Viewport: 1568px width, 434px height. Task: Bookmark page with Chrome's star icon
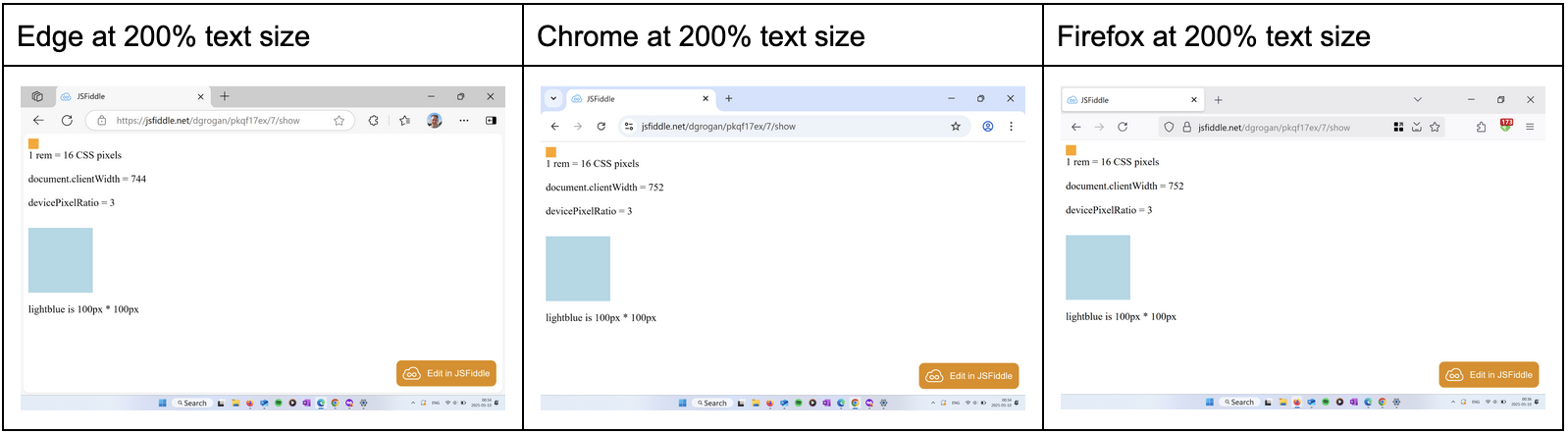(955, 126)
